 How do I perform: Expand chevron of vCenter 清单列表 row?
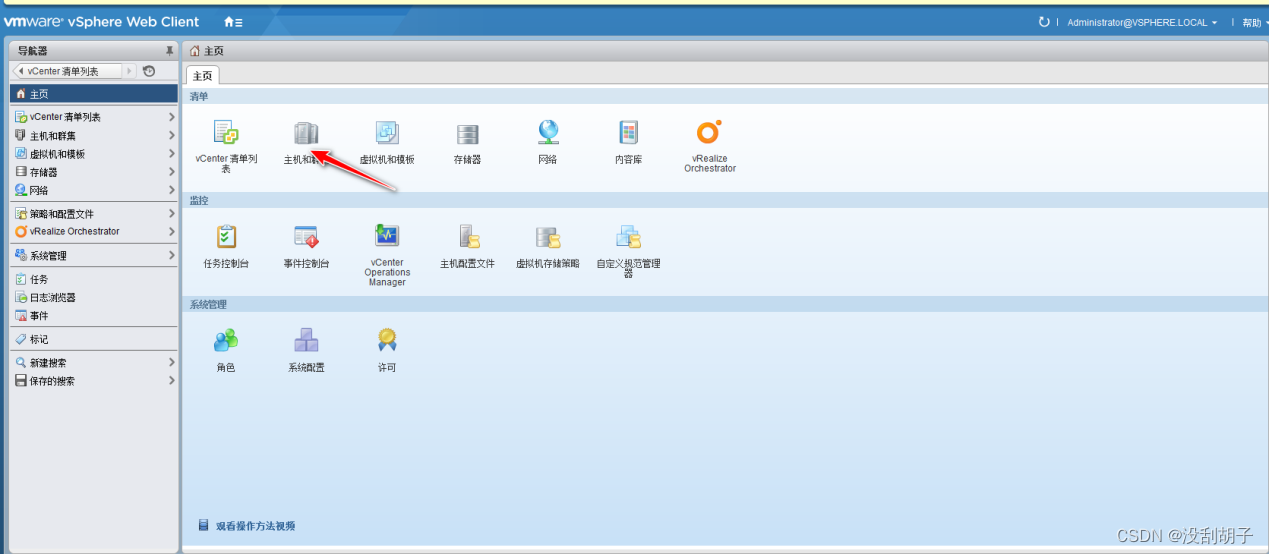coord(171,117)
